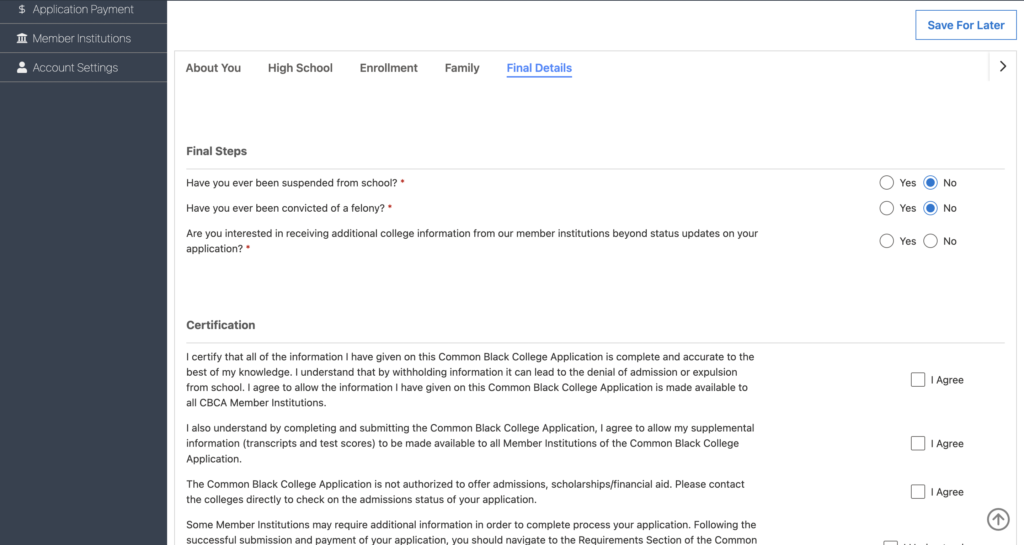Viewport: 1024px width, 545px height.
Task: Click the scroll-to-top arrow icon
Action: 997,519
